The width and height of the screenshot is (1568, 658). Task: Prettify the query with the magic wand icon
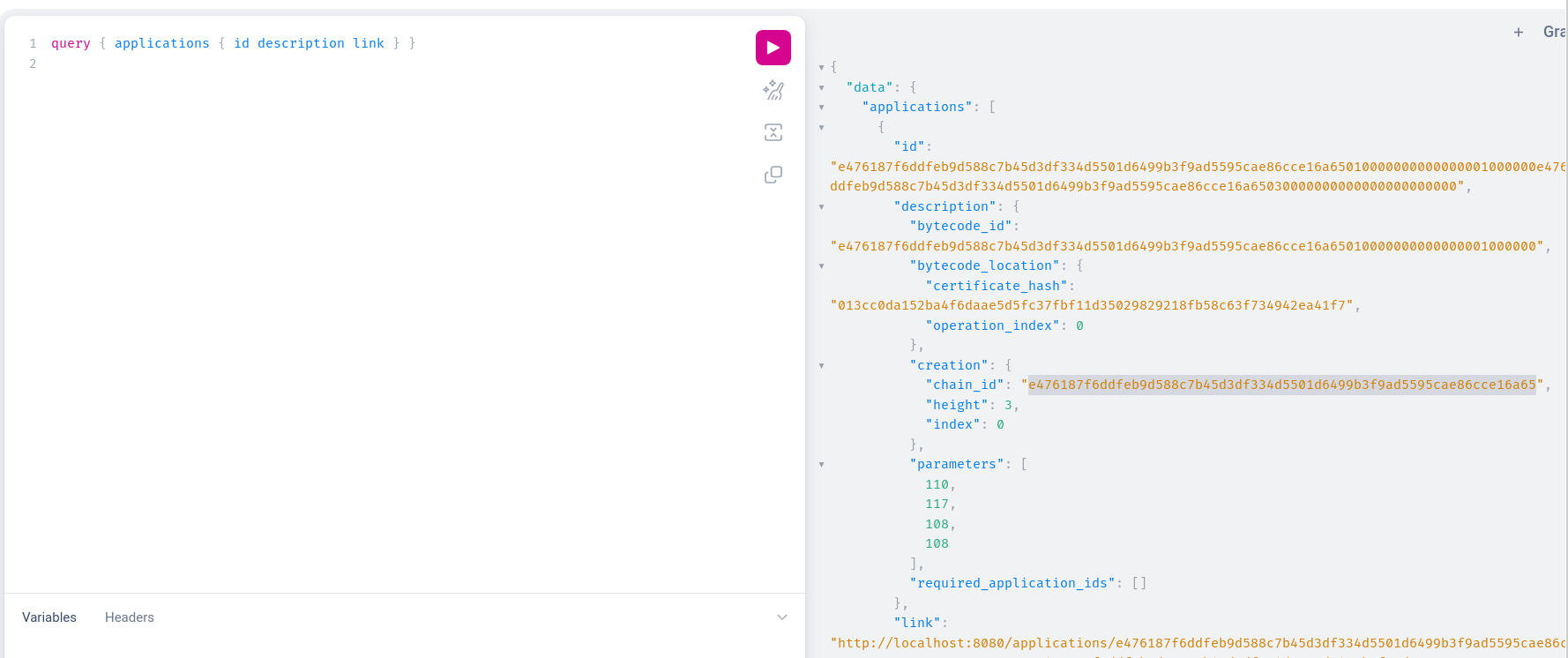click(773, 90)
